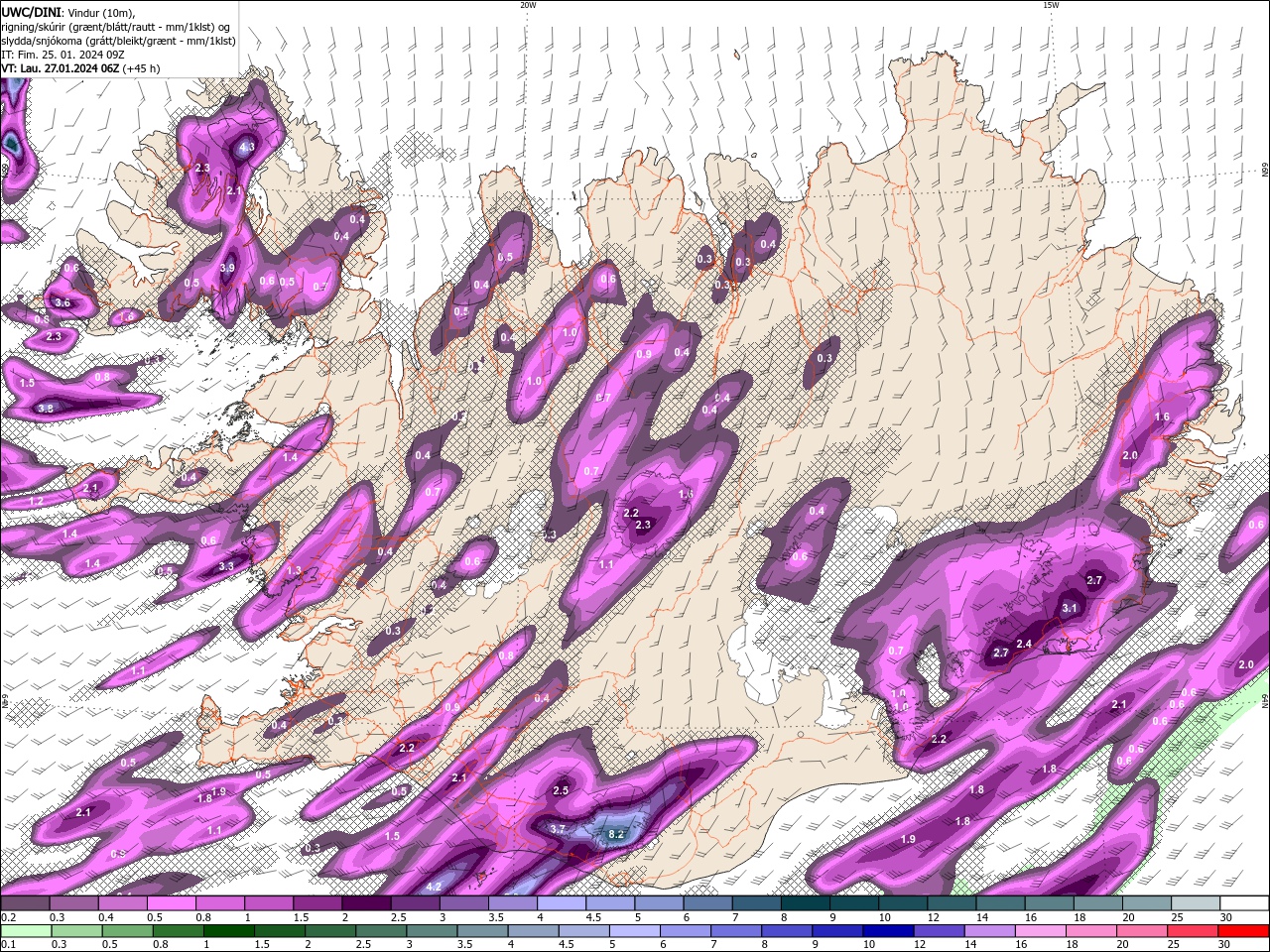This screenshot has height=952, width=1270.
Task: Click the 'slydda/snjókoma' legend description line
Action: [118, 41]
